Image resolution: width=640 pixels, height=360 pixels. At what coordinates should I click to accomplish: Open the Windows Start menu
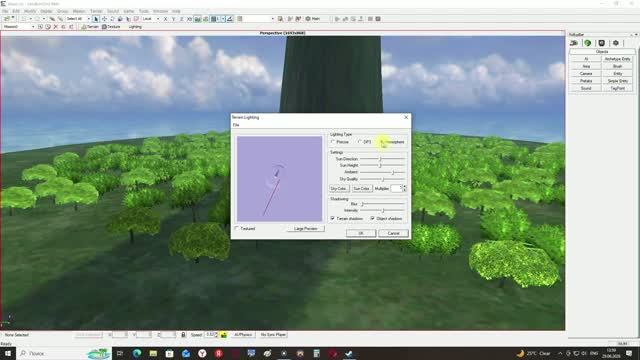click(x=8, y=353)
